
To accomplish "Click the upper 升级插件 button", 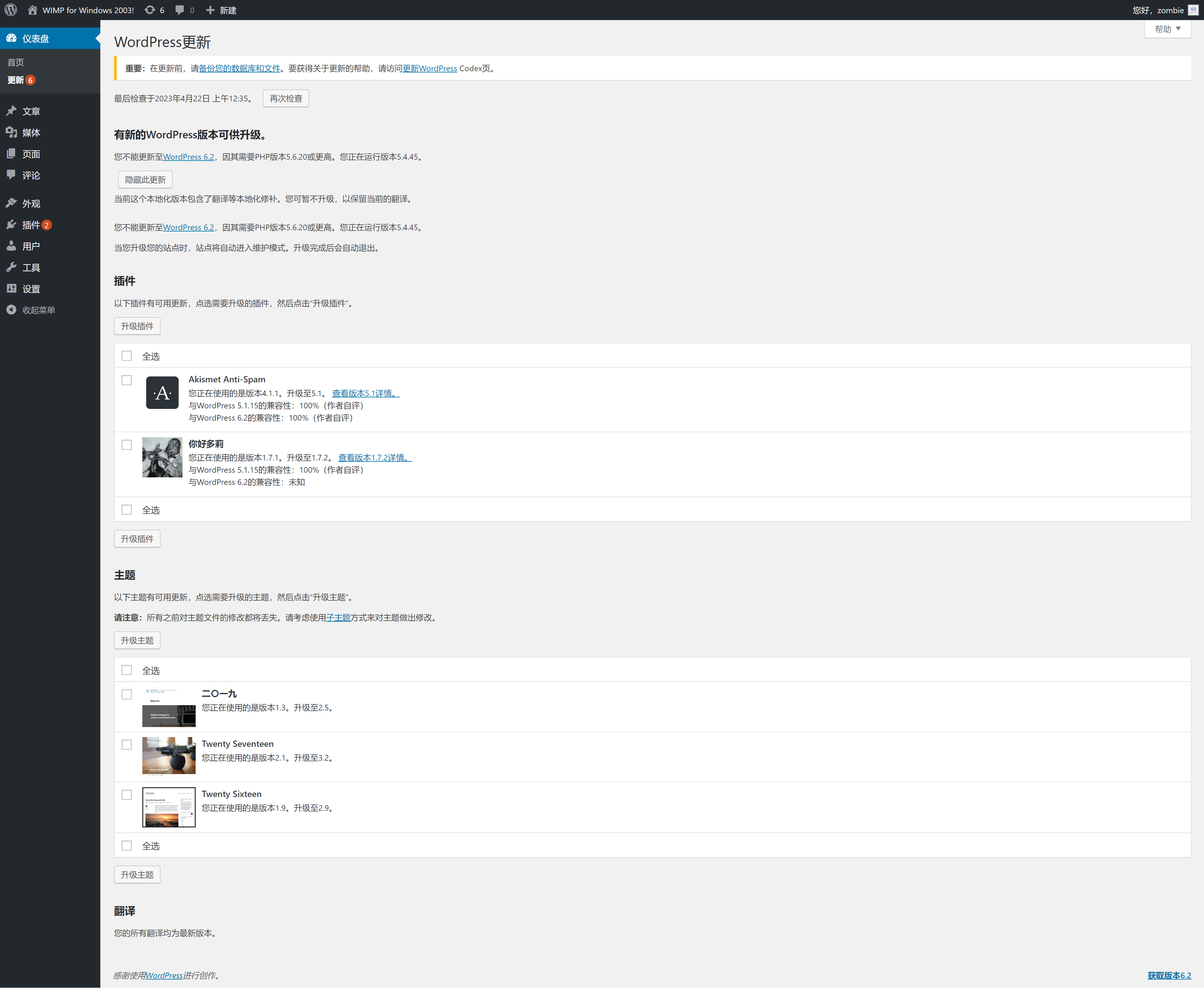I will click(x=137, y=326).
